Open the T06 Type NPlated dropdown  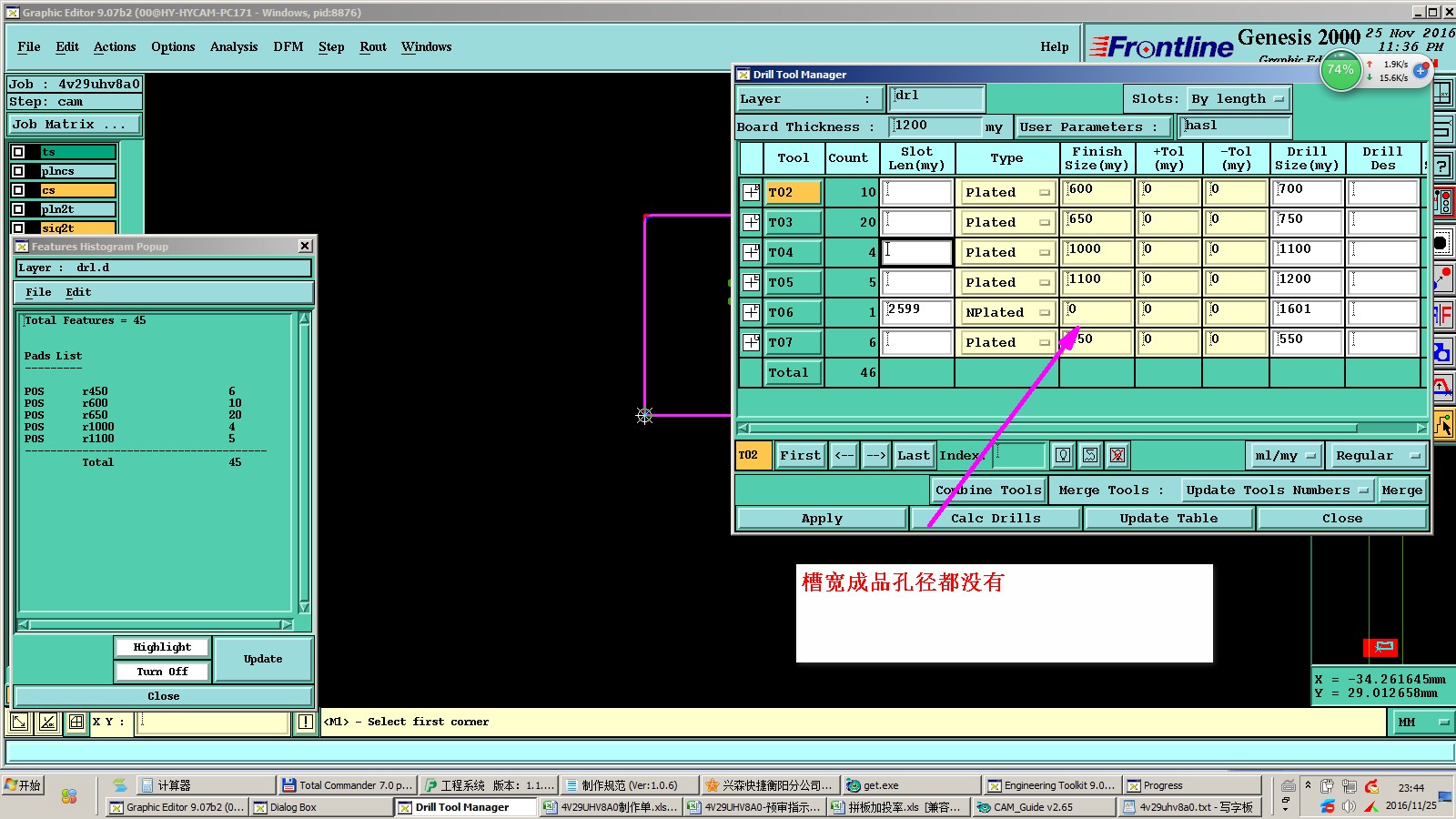point(1007,312)
